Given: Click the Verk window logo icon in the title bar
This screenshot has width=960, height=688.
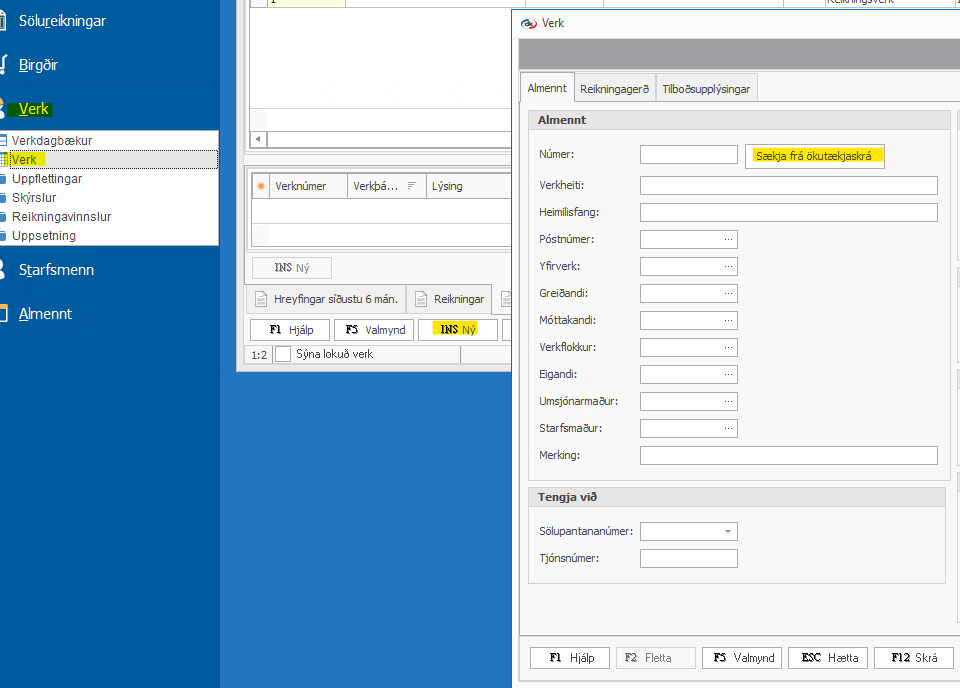Looking at the screenshot, I should 529,23.
